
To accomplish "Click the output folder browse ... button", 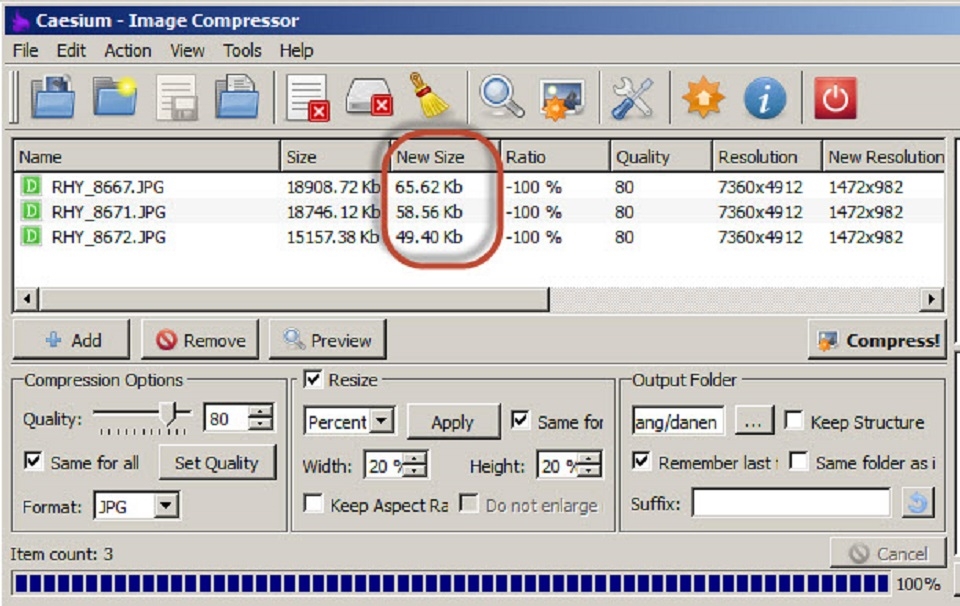I will [754, 422].
